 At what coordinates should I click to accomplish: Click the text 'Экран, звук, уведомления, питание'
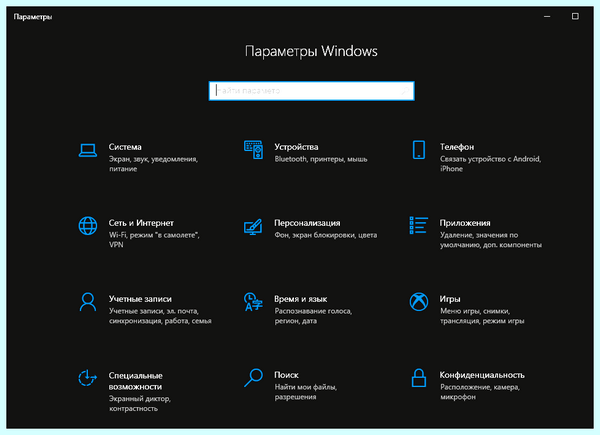[x=153, y=164]
